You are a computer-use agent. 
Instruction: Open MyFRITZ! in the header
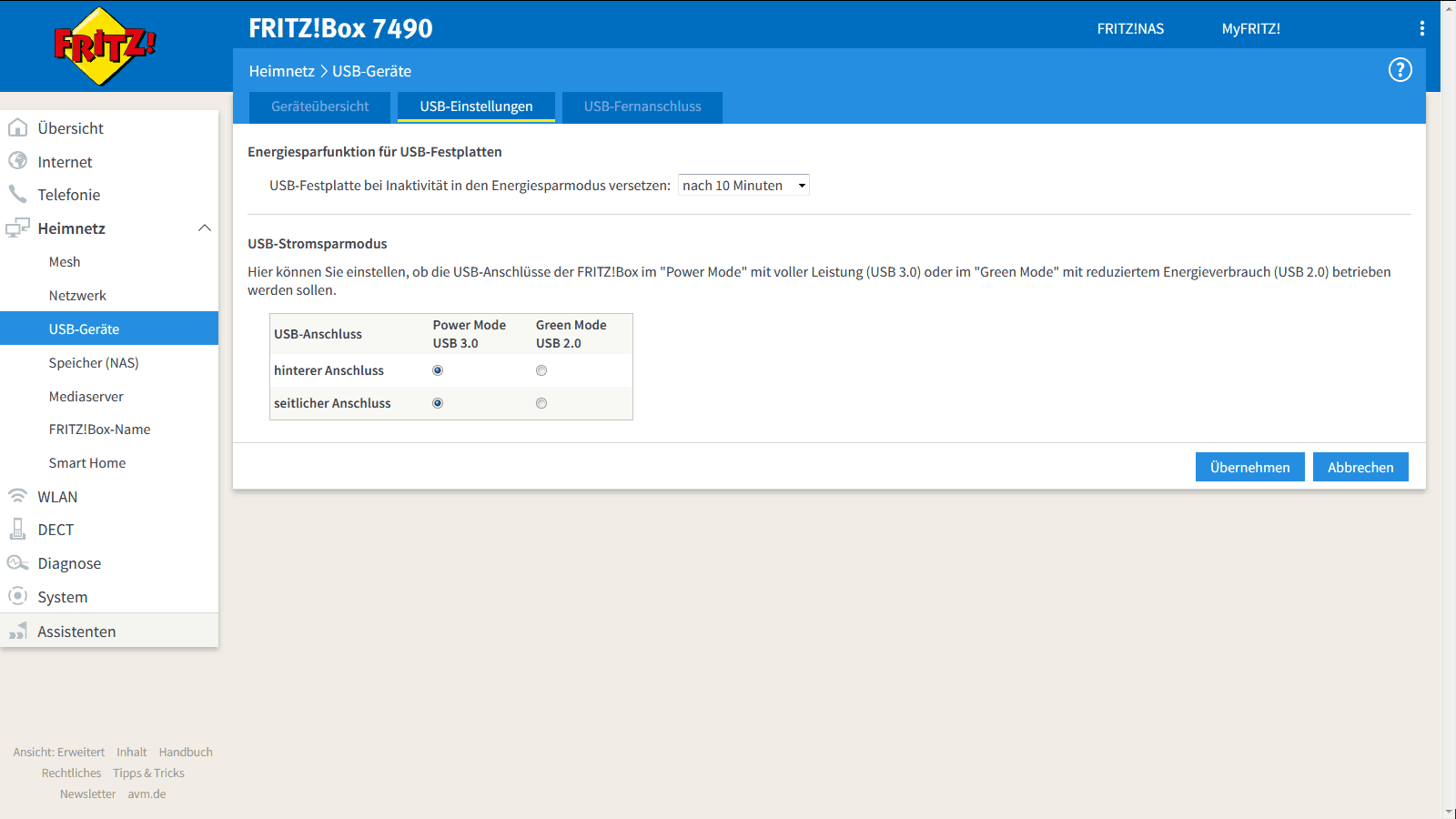coord(1250,28)
